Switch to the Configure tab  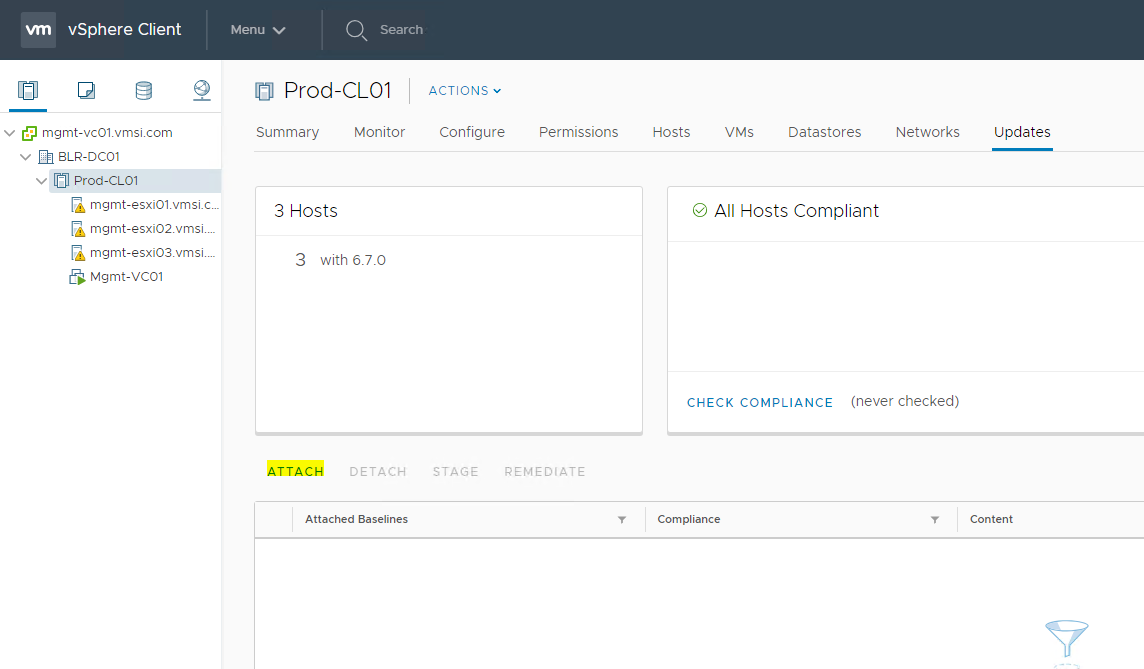472,132
